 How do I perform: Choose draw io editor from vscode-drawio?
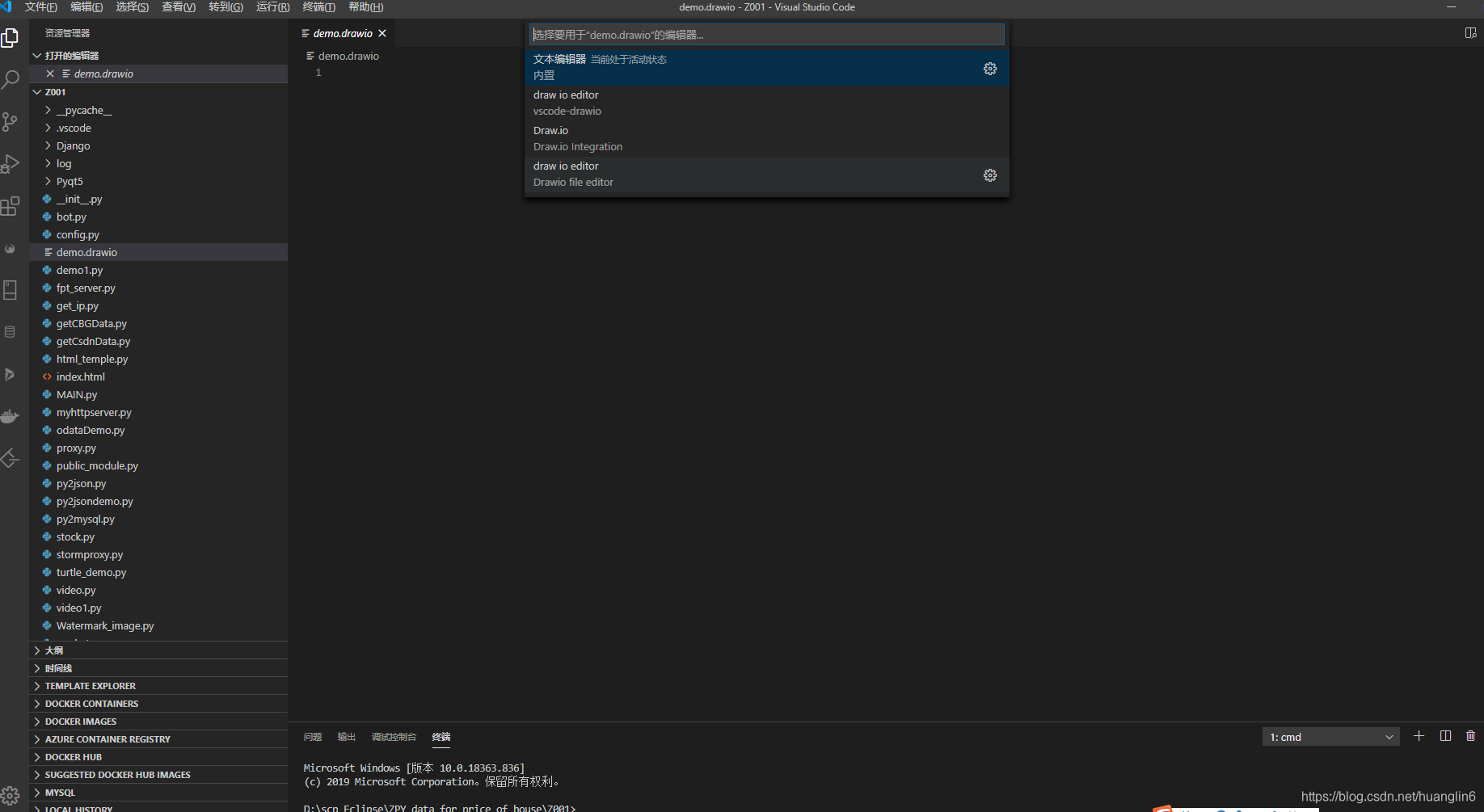[766, 103]
